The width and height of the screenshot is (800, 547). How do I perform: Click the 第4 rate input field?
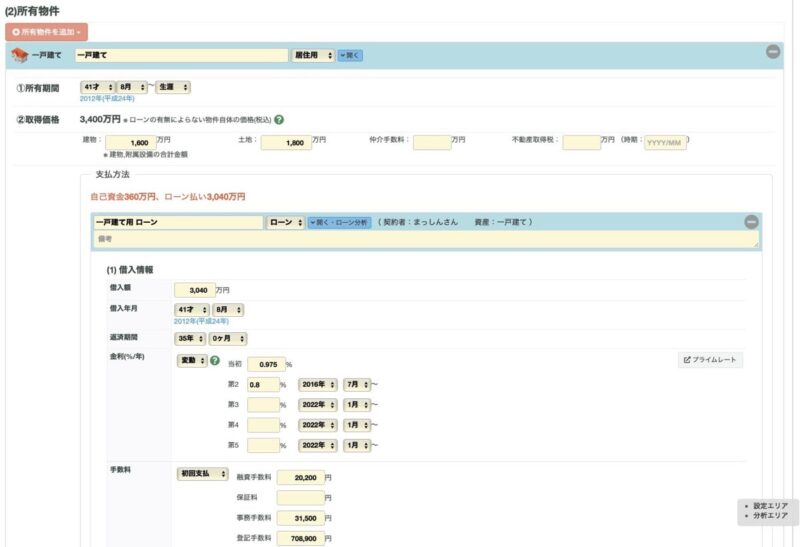(x=263, y=426)
